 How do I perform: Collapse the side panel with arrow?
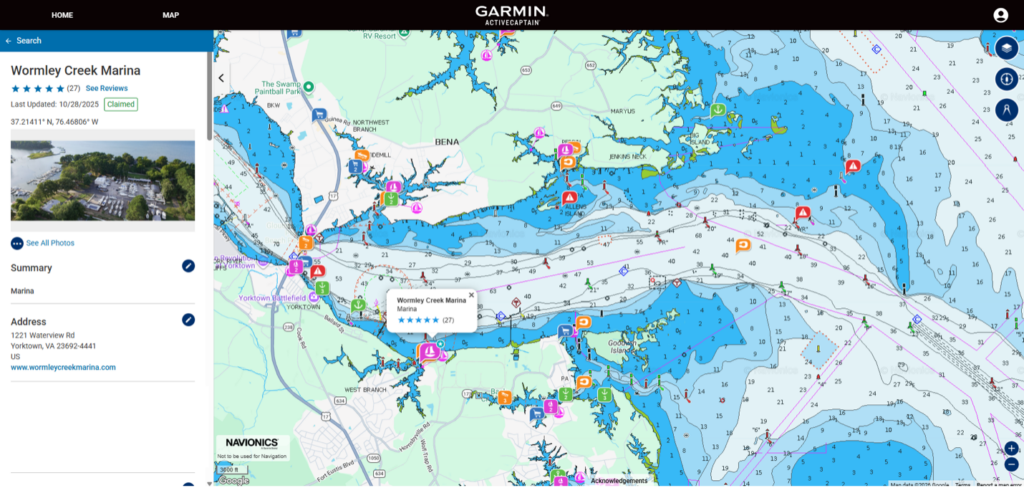[221, 78]
